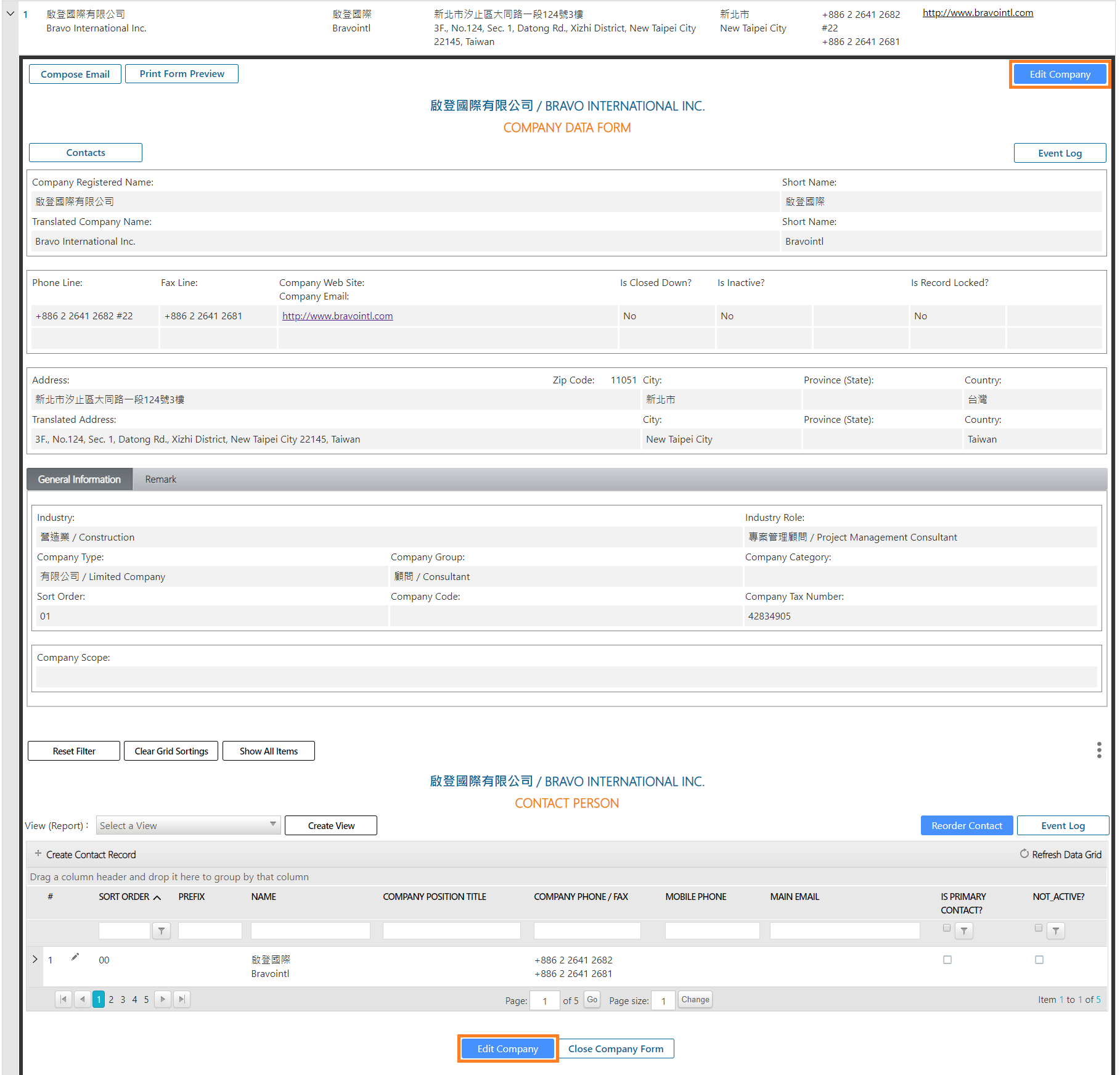Click the pencil edit icon for contact row 1
Image resolution: width=1120 pixels, height=1075 pixels.
[x=75, y=957]
